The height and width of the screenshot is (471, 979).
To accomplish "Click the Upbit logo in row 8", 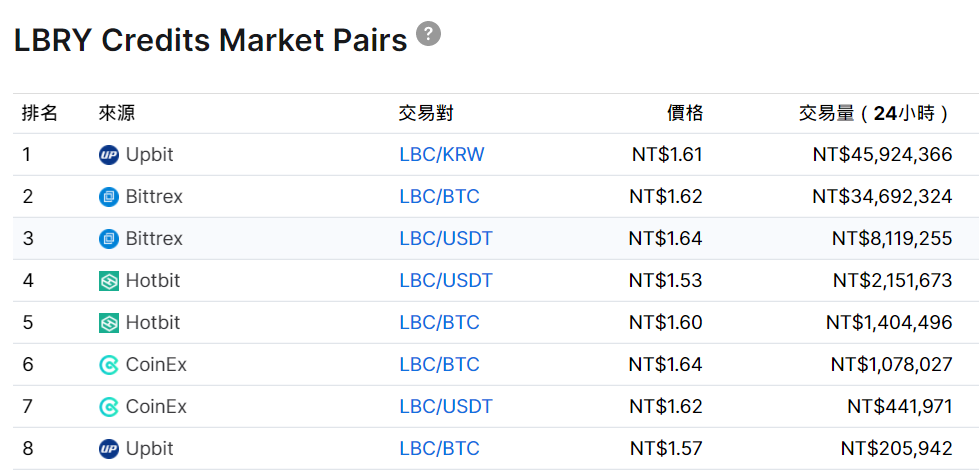I will [109, 449].
